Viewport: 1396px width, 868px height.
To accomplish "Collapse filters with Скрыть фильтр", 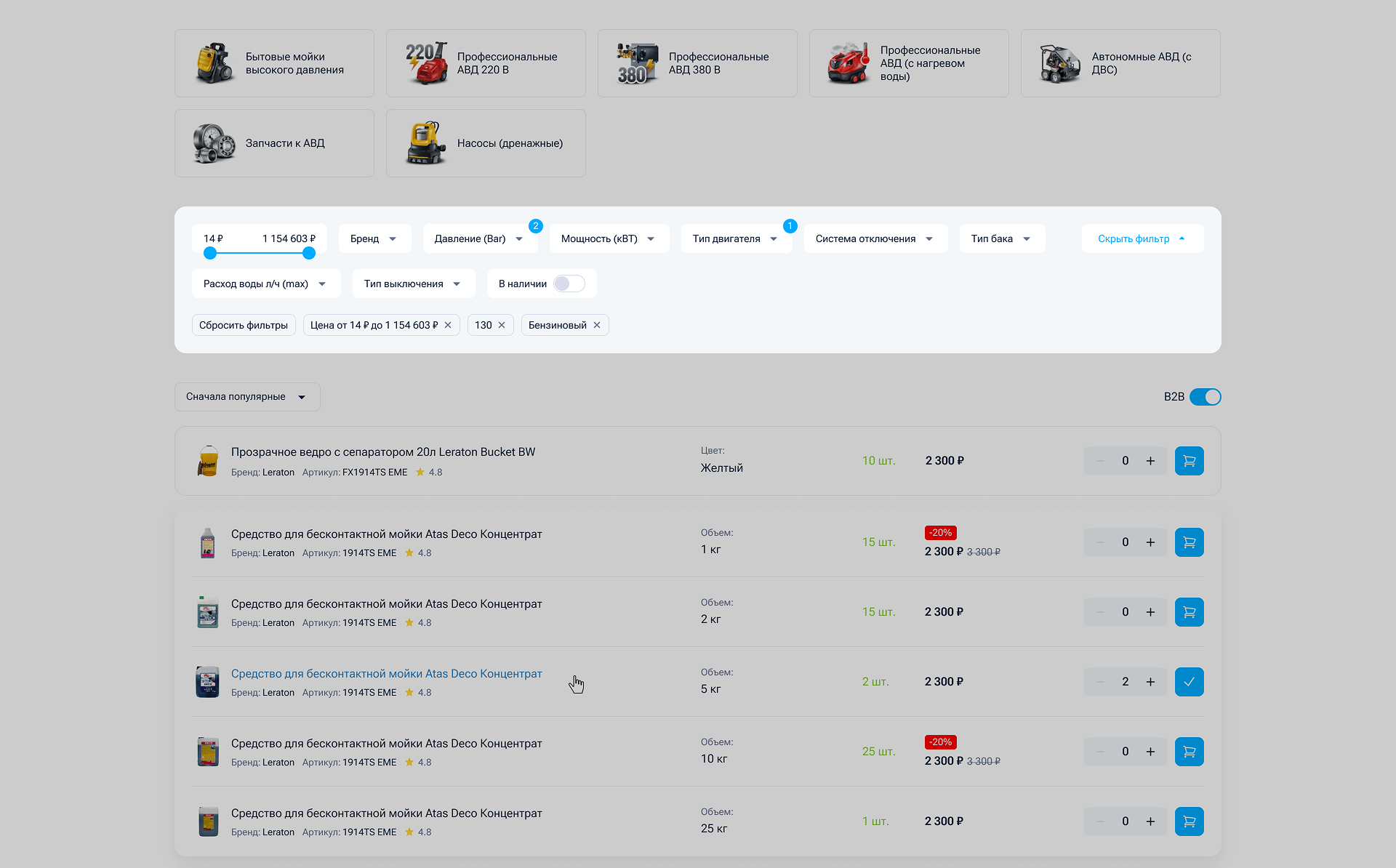I will click(x=1142, y=238).
